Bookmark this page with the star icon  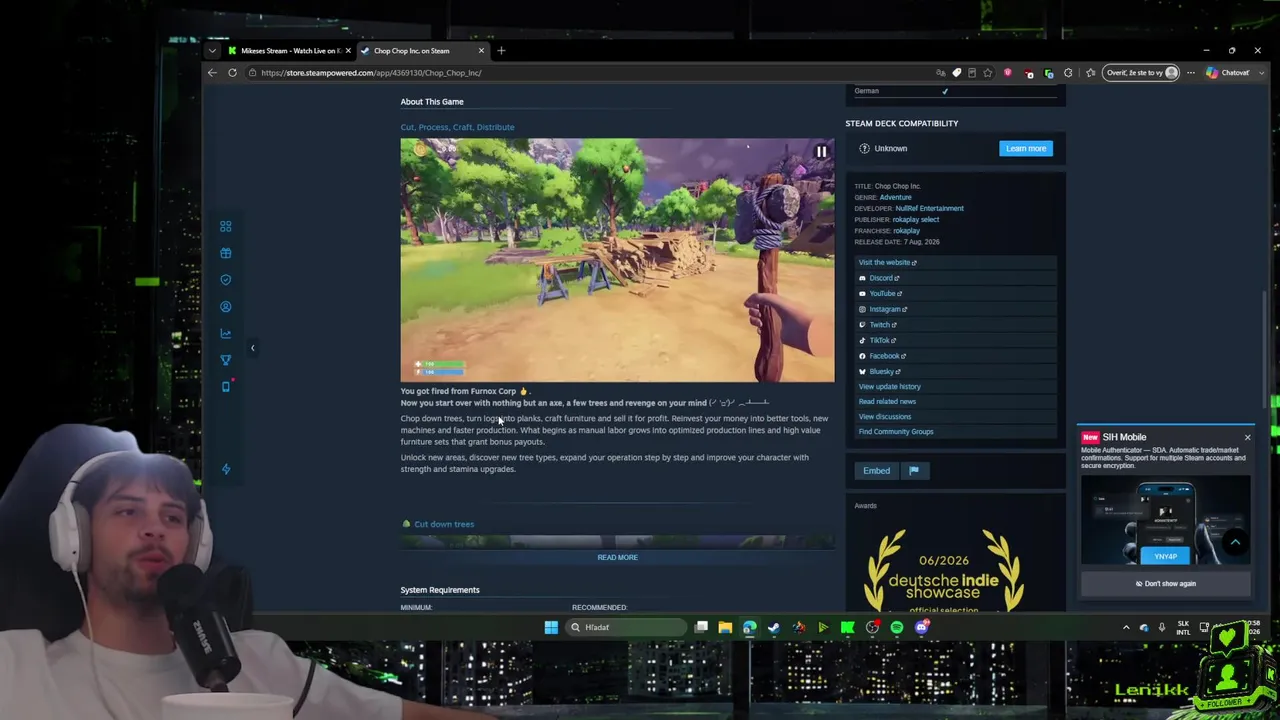point(987,73)
